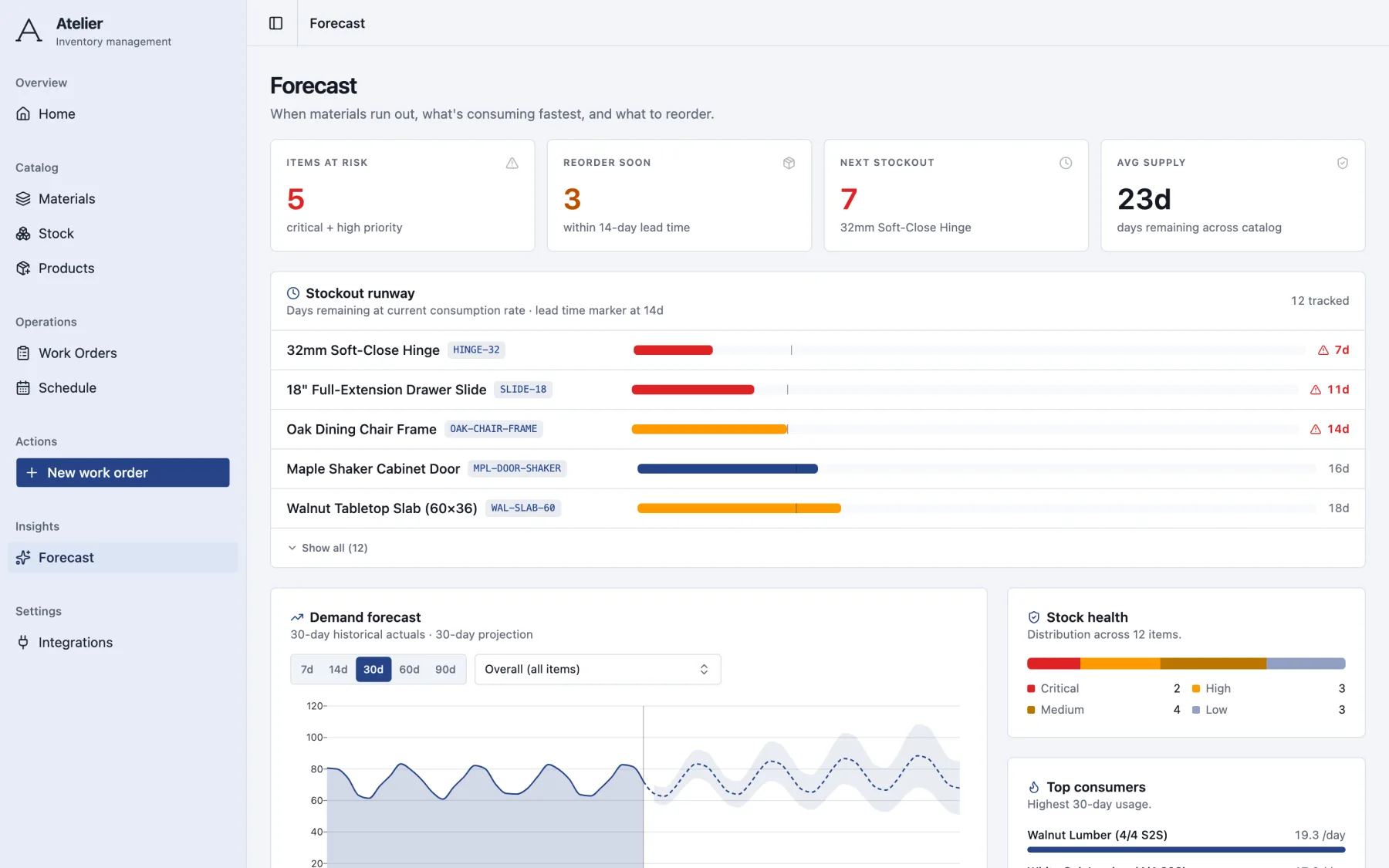Image resolution: width=1389 pixels, height=868 pixels.
Task: Toggle the sidebar panel icon
Action: click(275, 23)
